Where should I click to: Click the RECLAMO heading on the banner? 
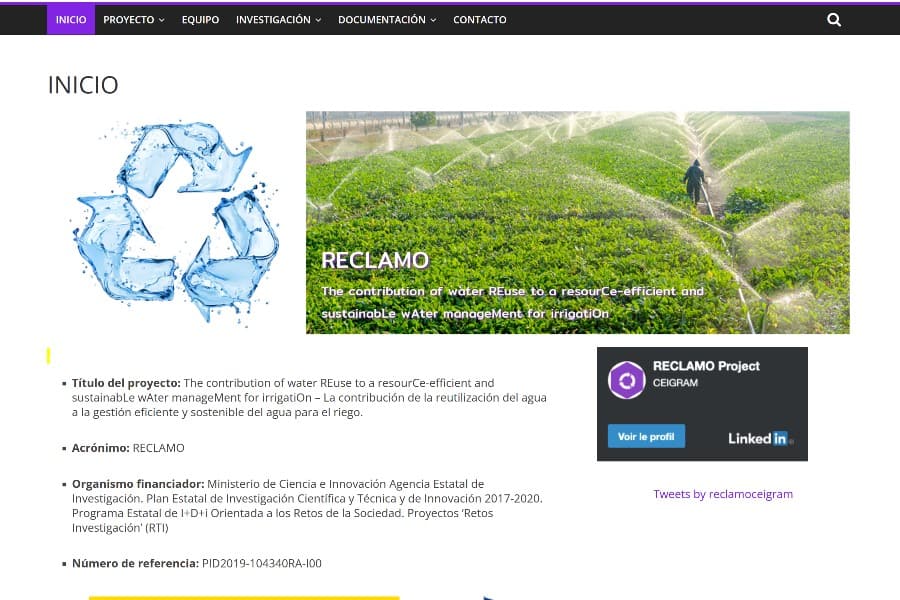[375, 261]
